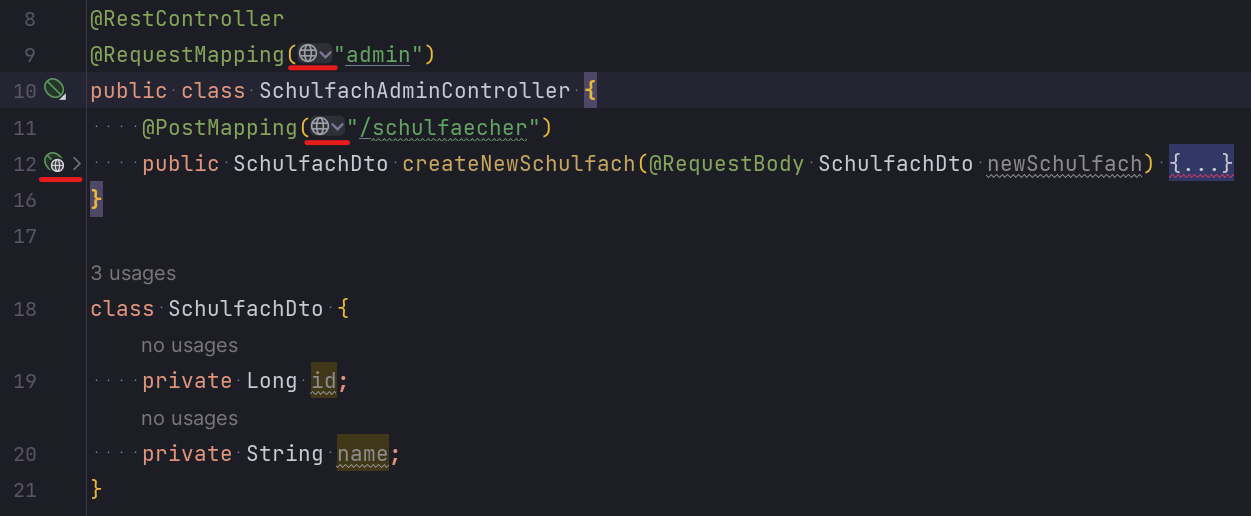The image size is (1251, 516).
Task: Click the Spring bean gutter icon on line 10
Action: (54, 90)
